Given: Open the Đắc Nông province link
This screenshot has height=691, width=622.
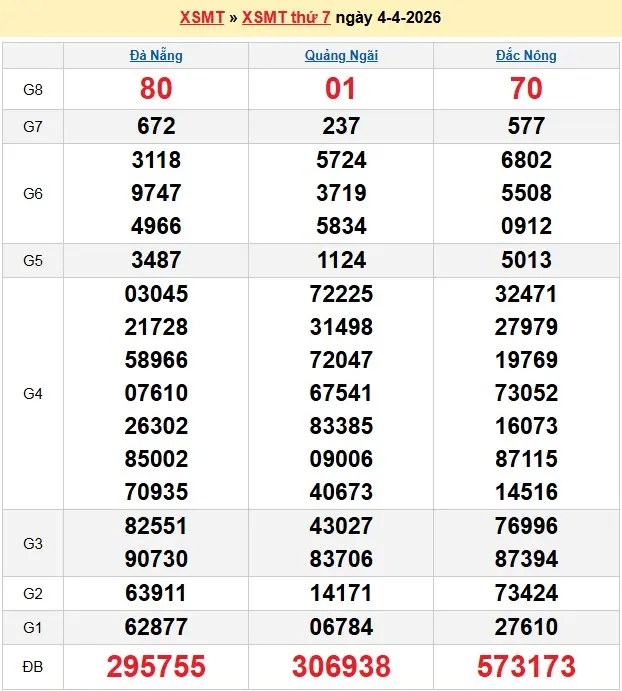Looking at the screenshot, I should coord(526,55).
